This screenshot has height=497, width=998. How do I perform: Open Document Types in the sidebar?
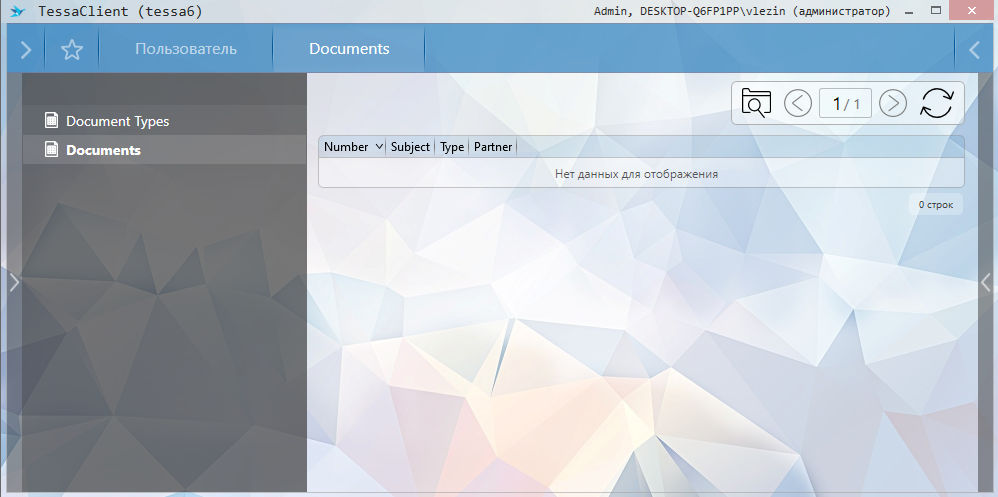[x=117, y=121]
